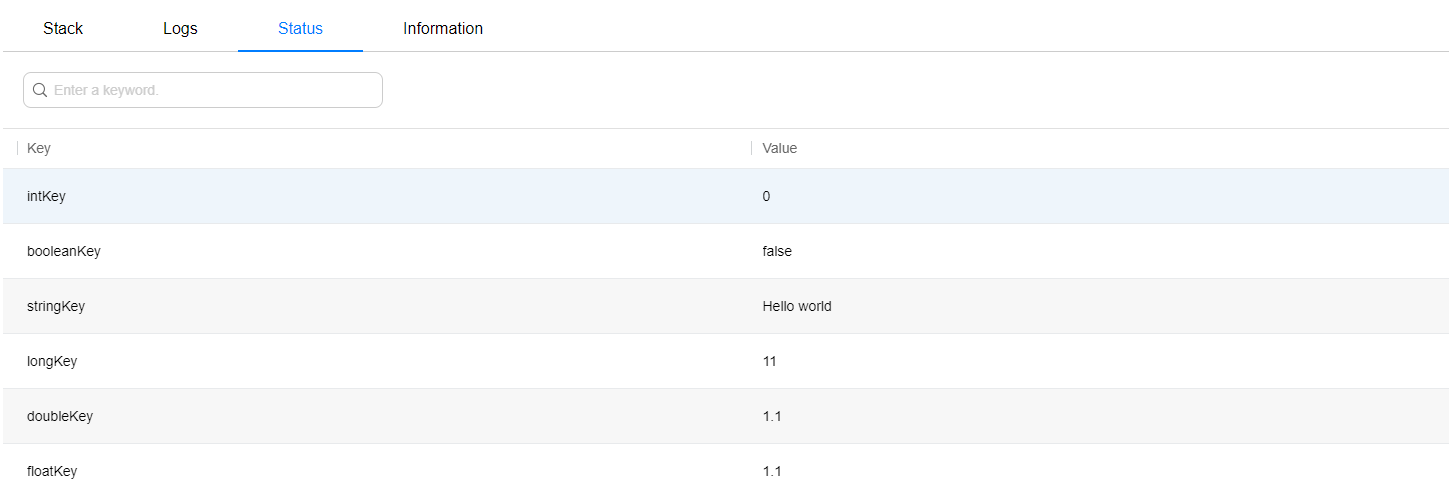This screenshot has width=1449, height=494.
Task: Open the Logs tab
Action: (x=180, y=28)
